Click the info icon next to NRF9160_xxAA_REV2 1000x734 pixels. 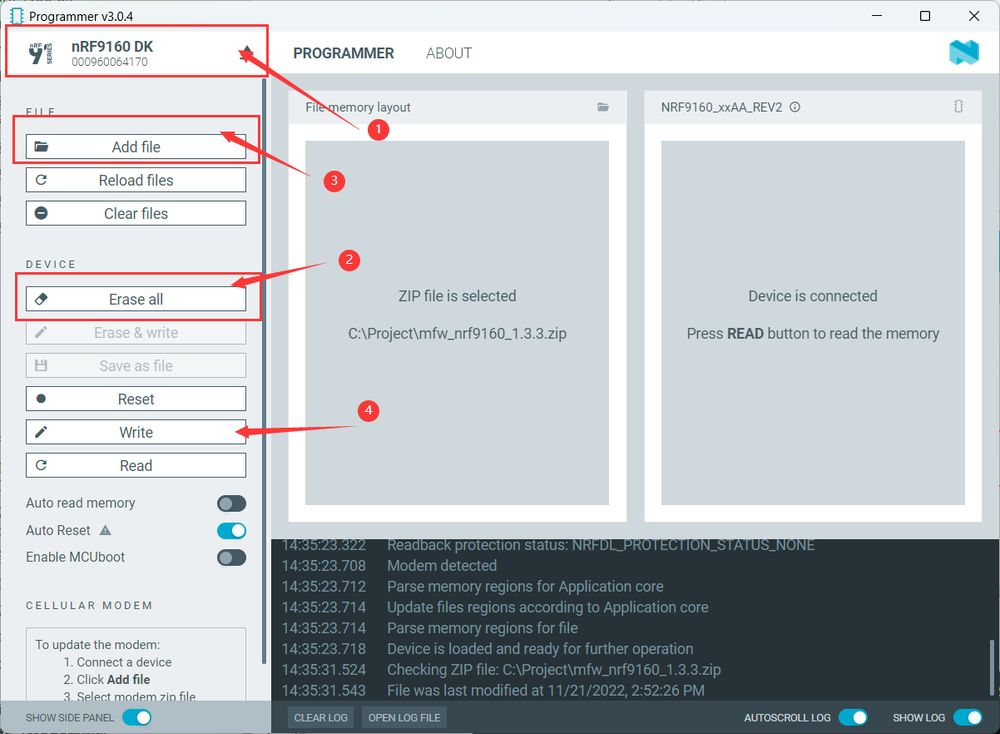[x=795, y=107]
